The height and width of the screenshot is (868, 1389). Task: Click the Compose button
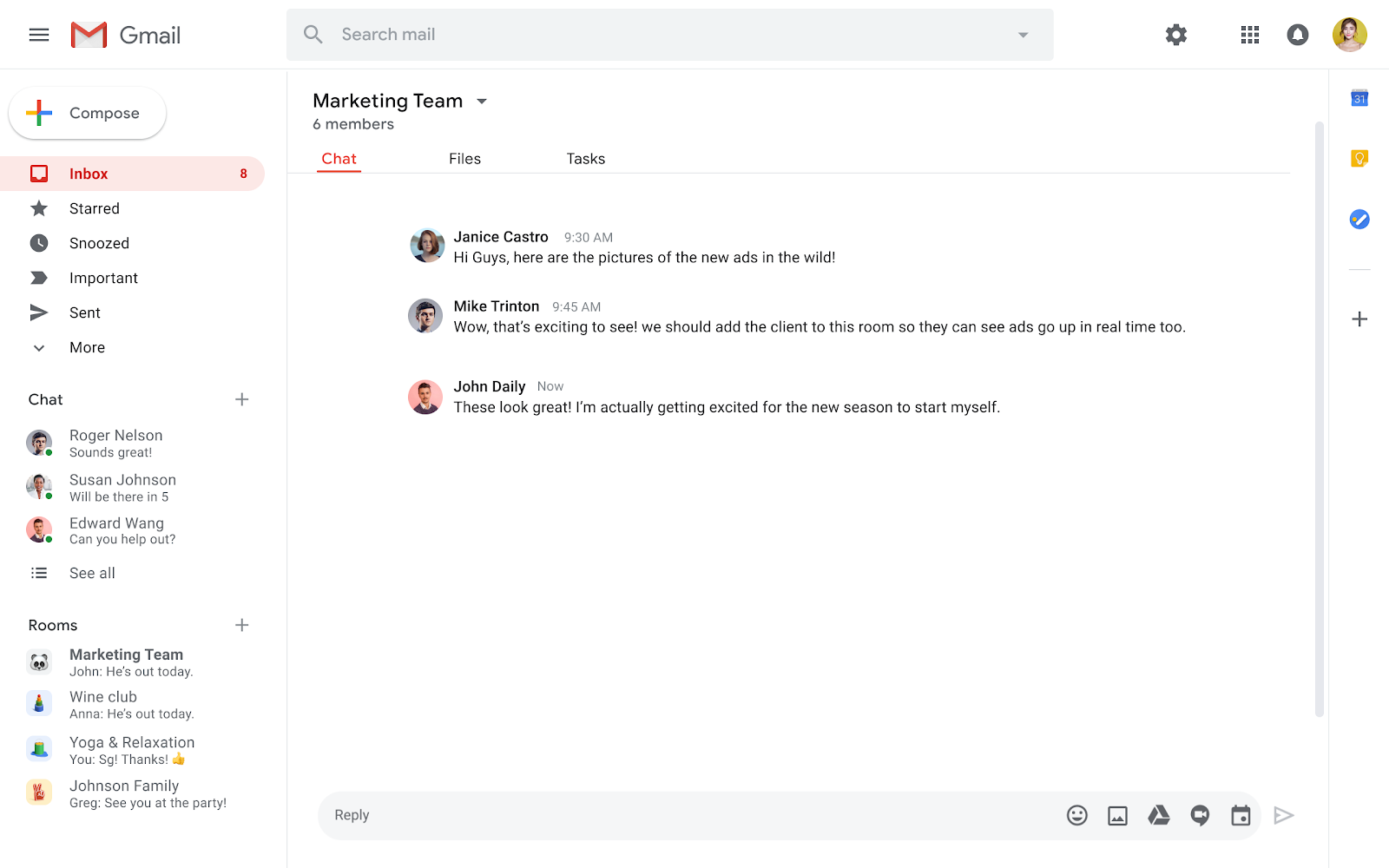88,113
